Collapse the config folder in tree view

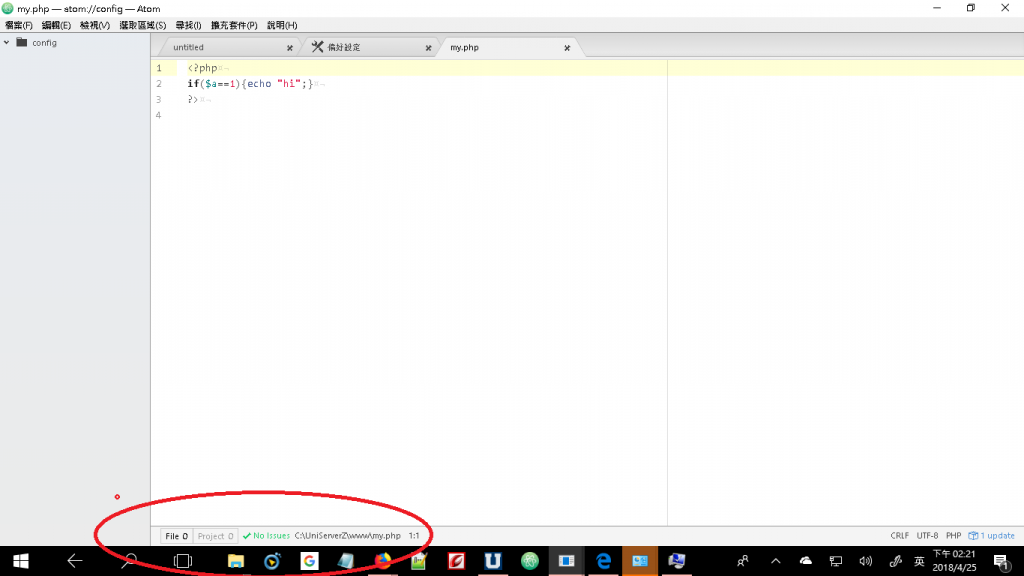7,42
